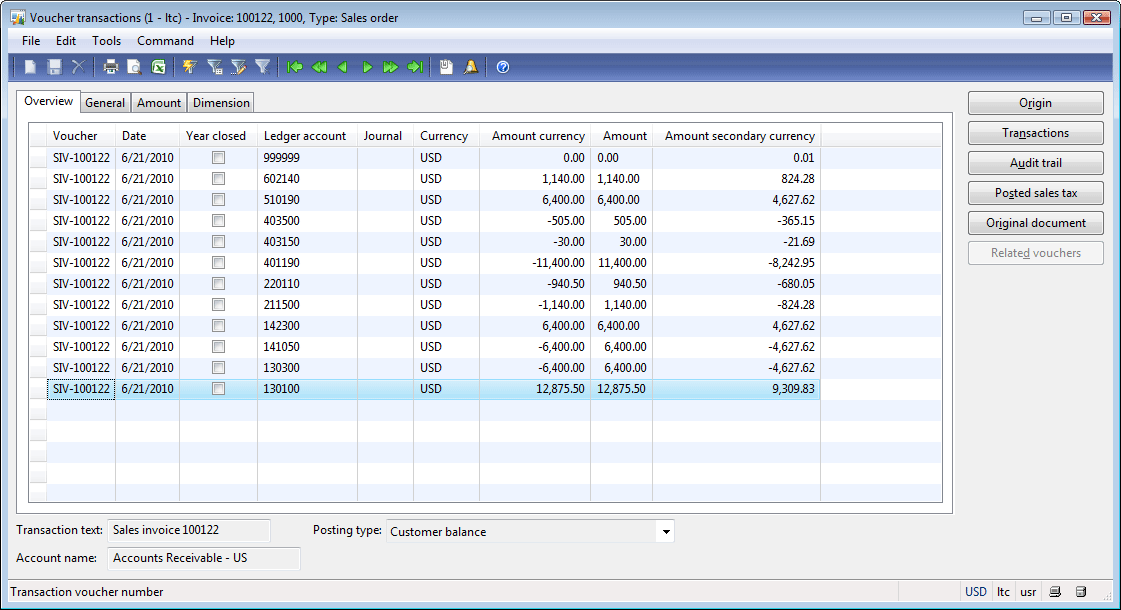Click the server icon in status bar
Viewport: 1121px width, 610px height.
pos(1081,591)
